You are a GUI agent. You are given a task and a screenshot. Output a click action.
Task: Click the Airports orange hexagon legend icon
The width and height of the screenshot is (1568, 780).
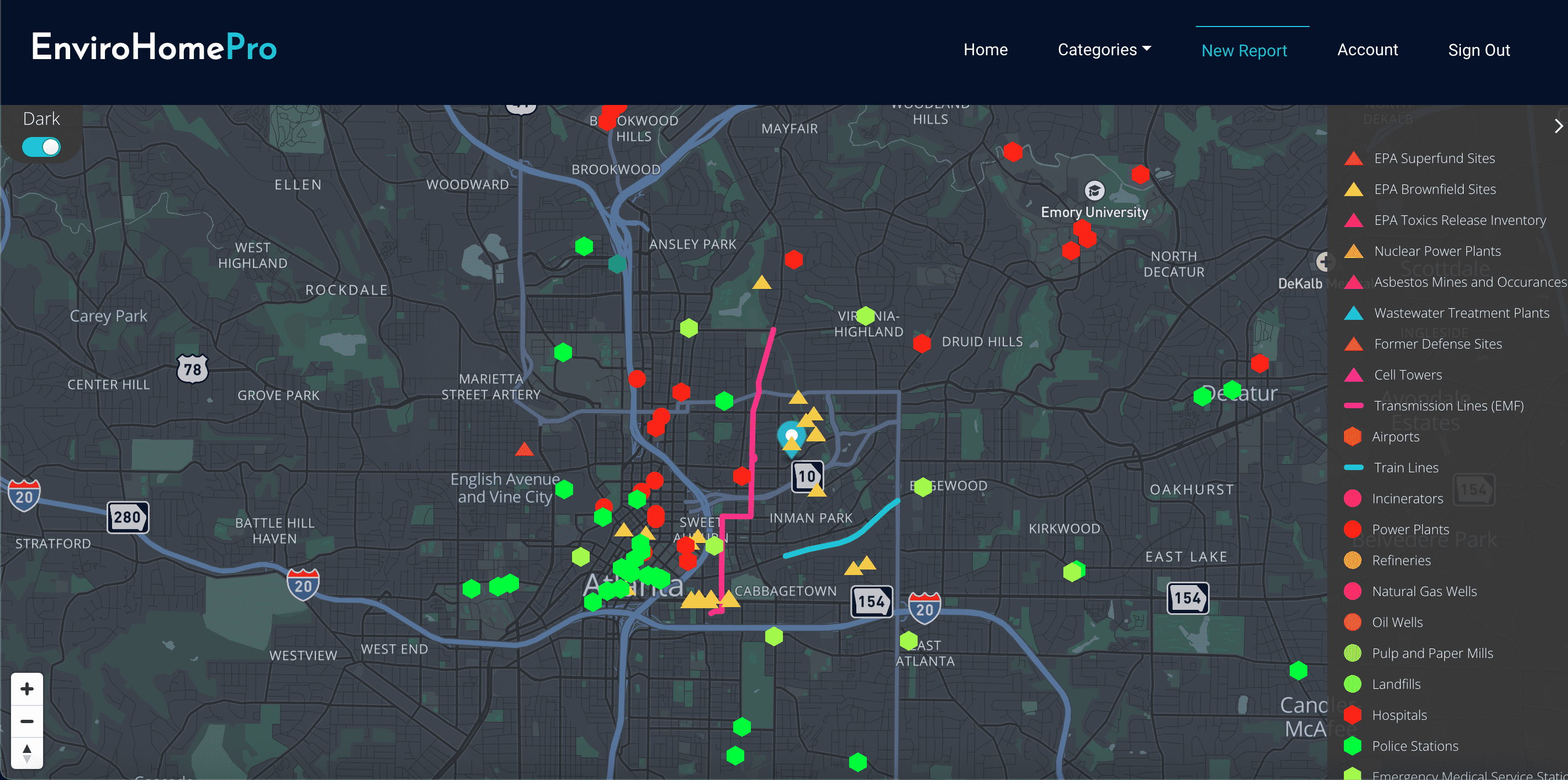(1352, 436)
